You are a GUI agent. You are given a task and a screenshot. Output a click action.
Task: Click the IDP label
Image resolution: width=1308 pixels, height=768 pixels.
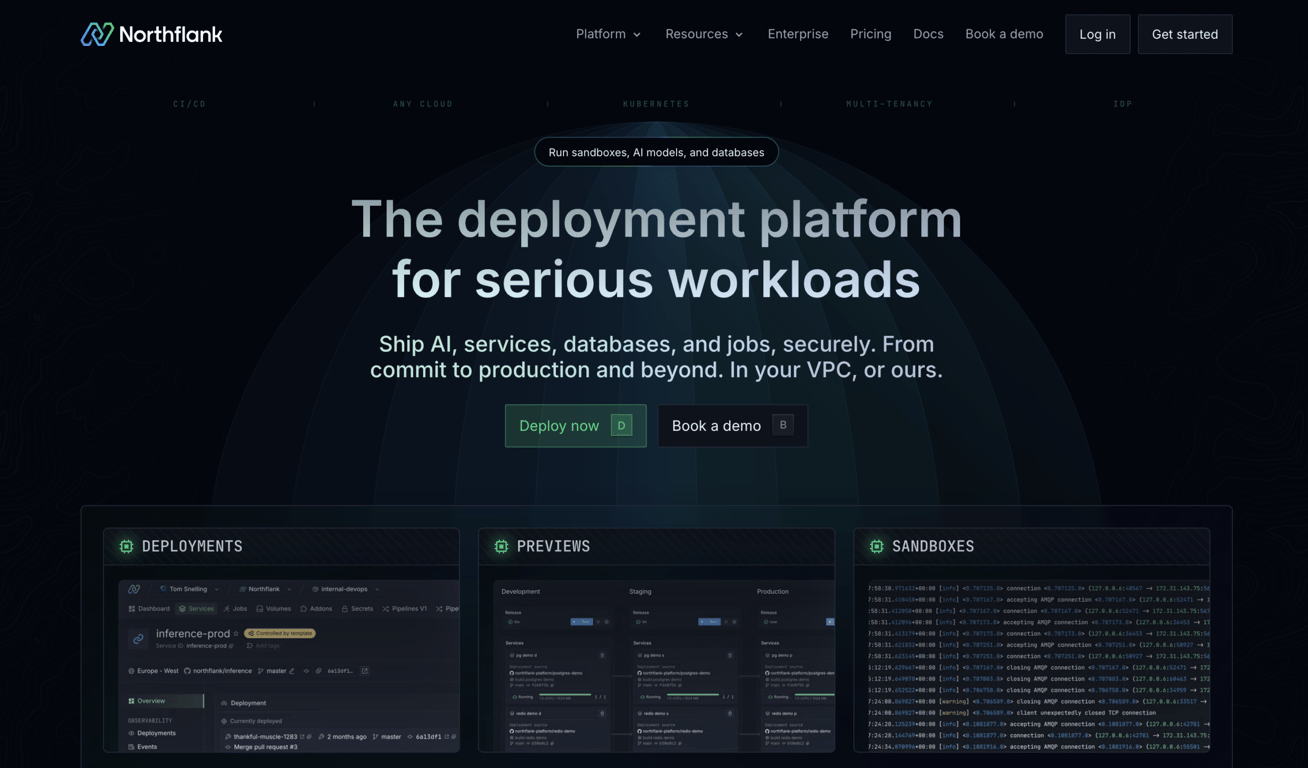1123,104
